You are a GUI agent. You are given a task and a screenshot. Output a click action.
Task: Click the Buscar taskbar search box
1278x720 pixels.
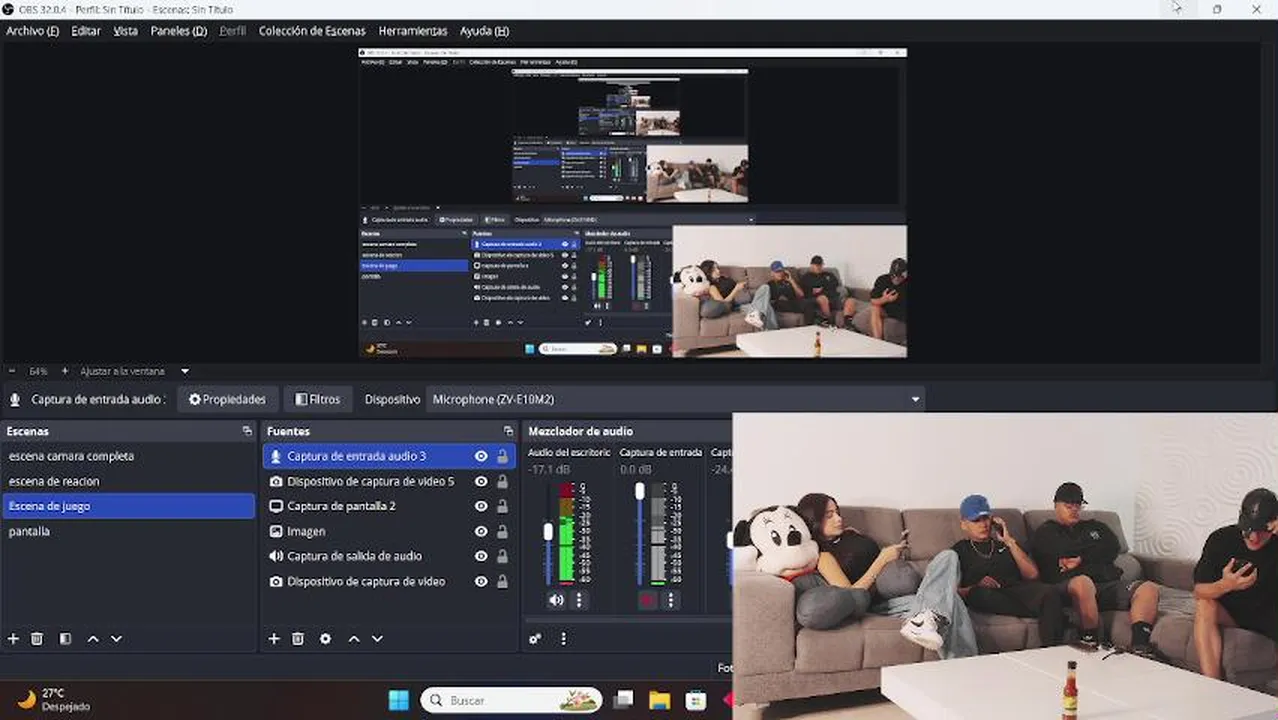pos(511,700)
